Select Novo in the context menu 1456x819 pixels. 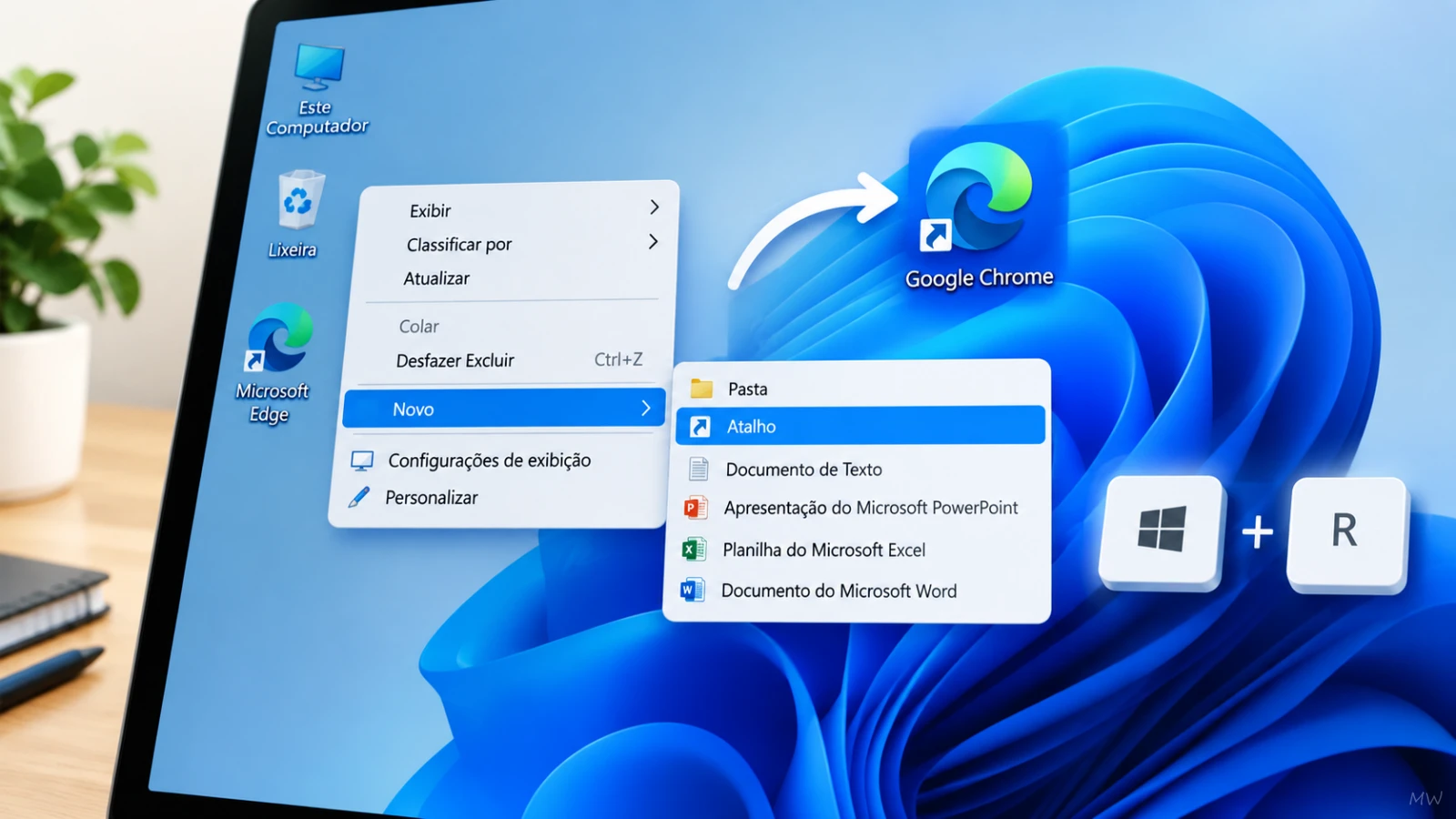[x=504, y=409]
